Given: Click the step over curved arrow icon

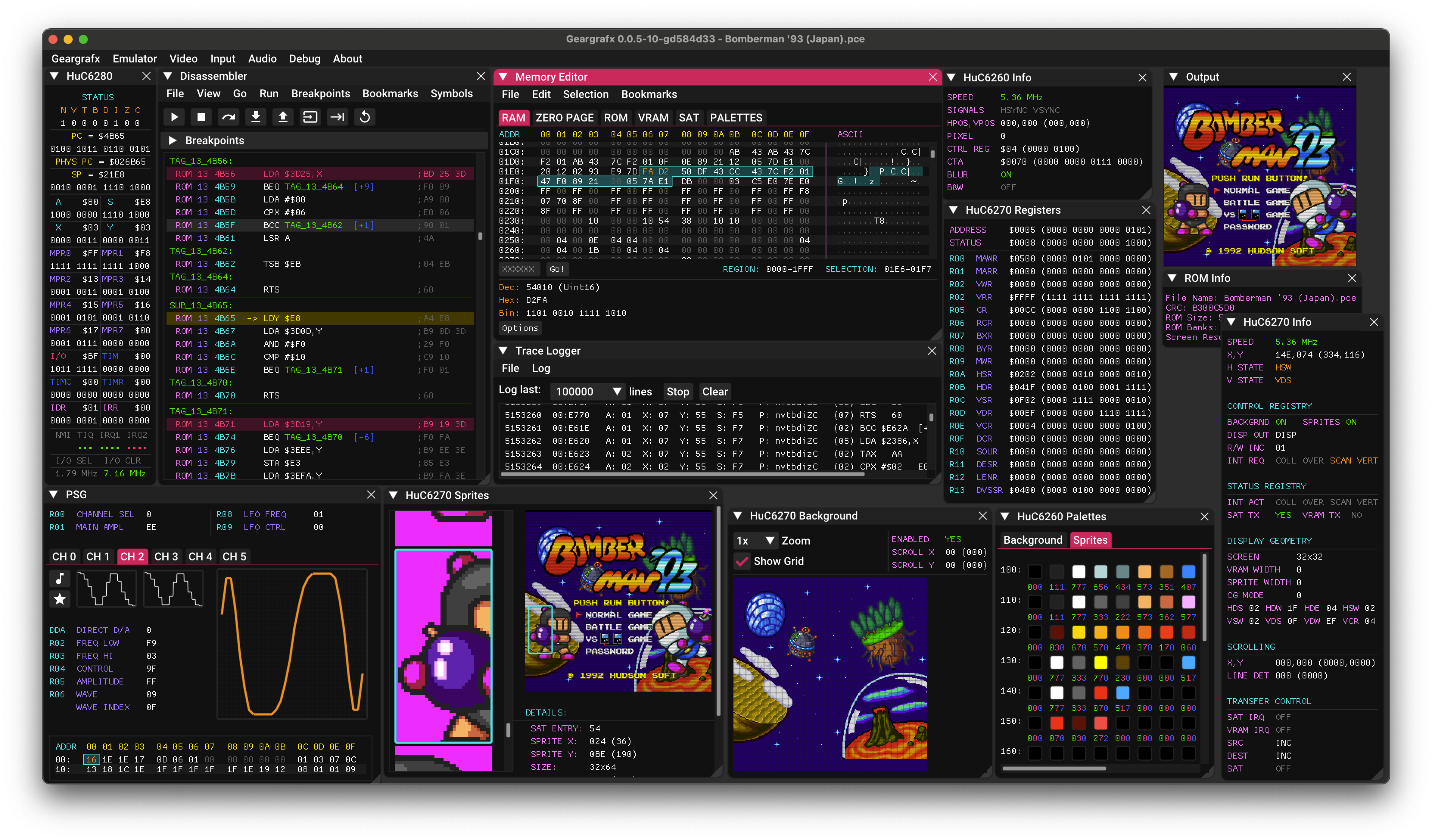Looking at the screenshot, I should point(229,117).
